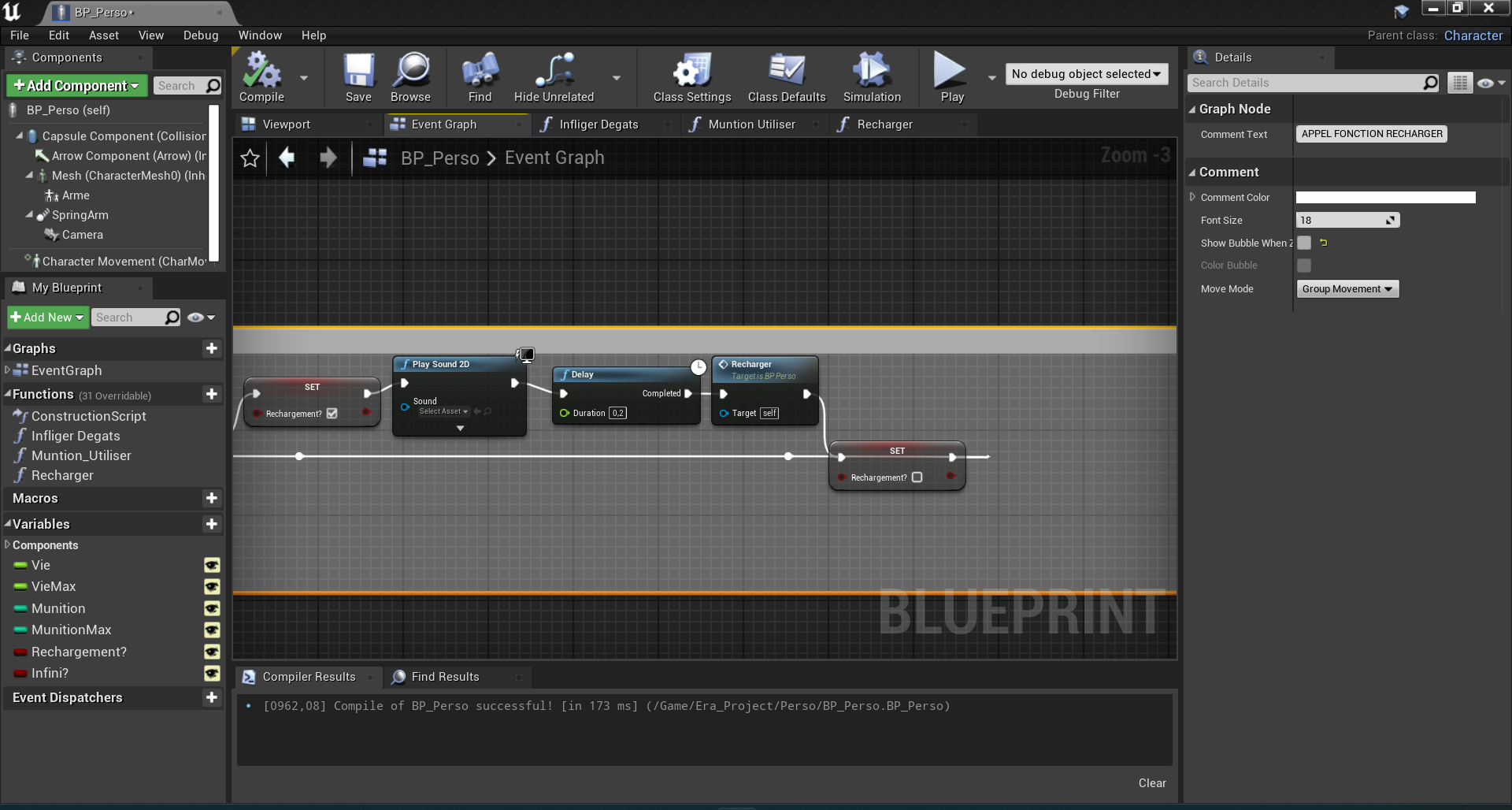
Task: Add a new graph with plus icon
Action: [x=211, y=348]
